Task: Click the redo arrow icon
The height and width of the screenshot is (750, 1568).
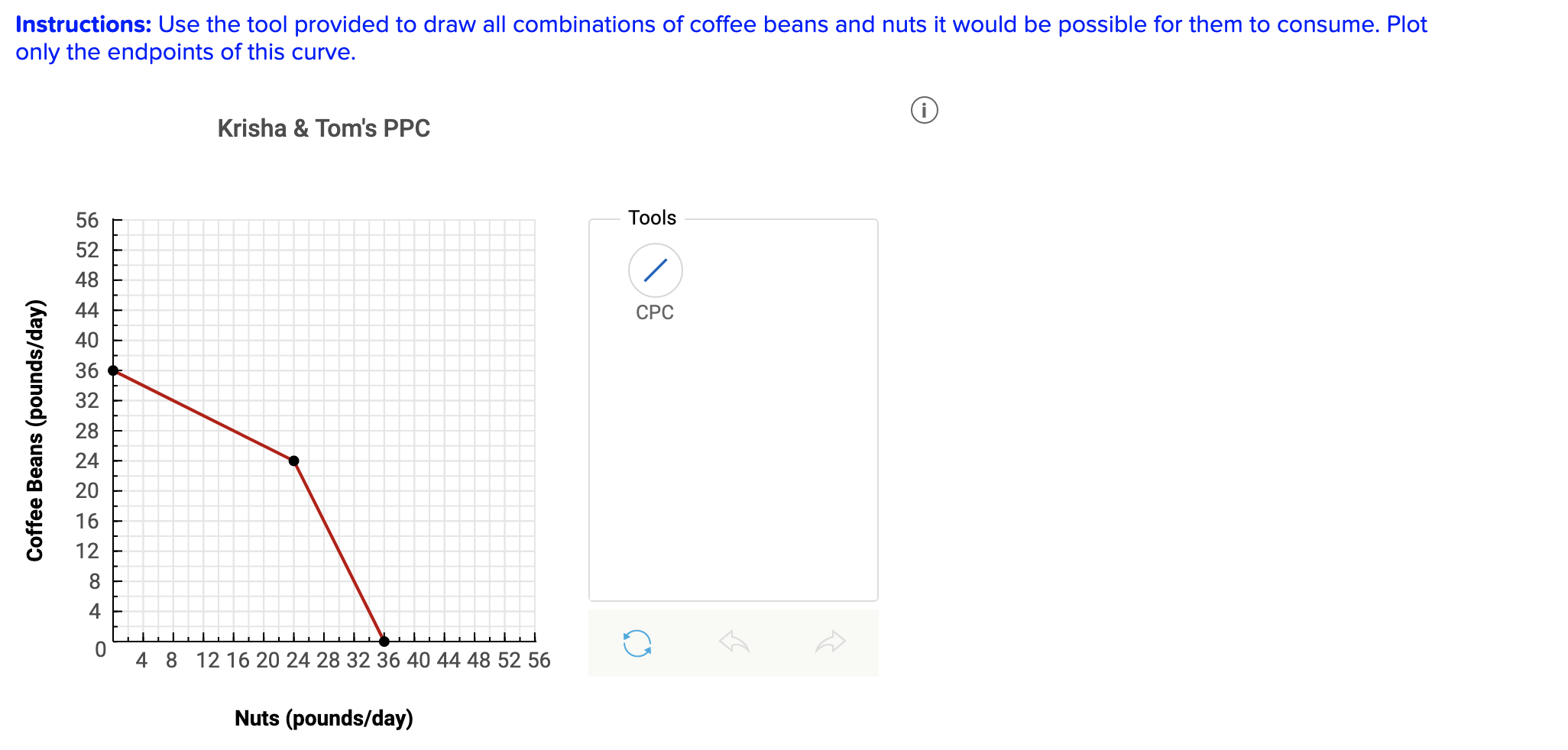Action: pos(831,642)
